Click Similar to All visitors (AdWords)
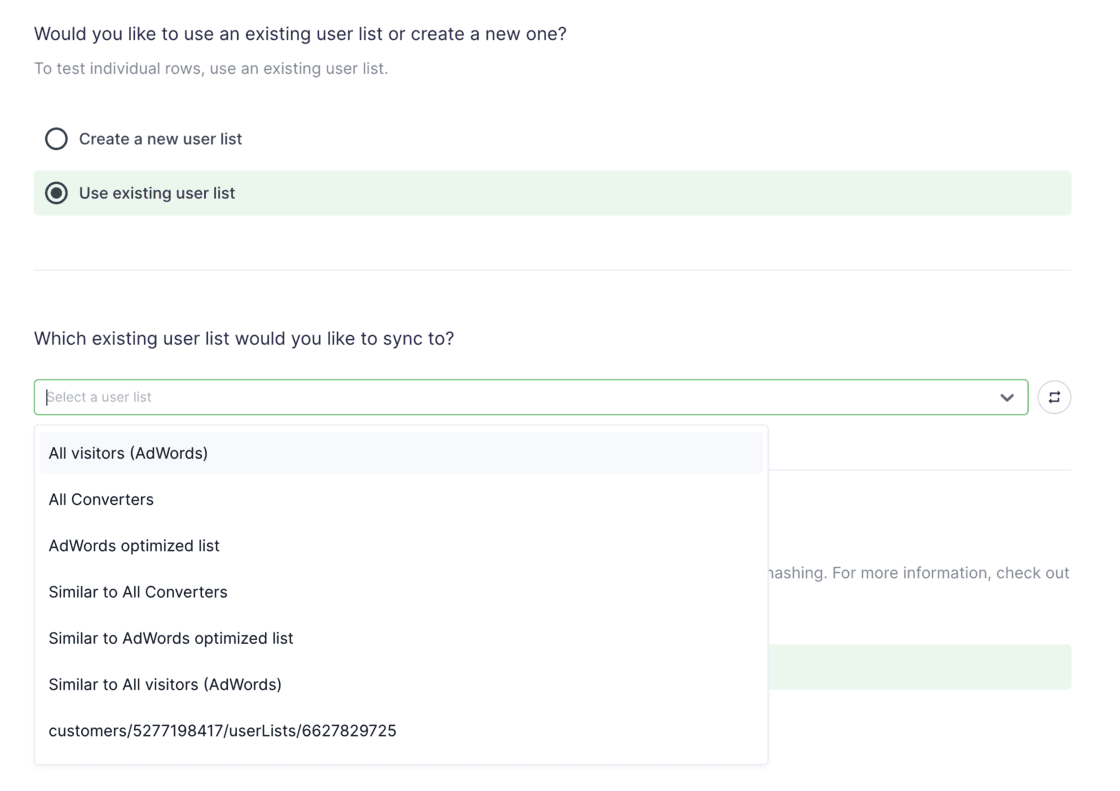The image size is (1120, 791). pyautogui.click(x=165, y=684)
